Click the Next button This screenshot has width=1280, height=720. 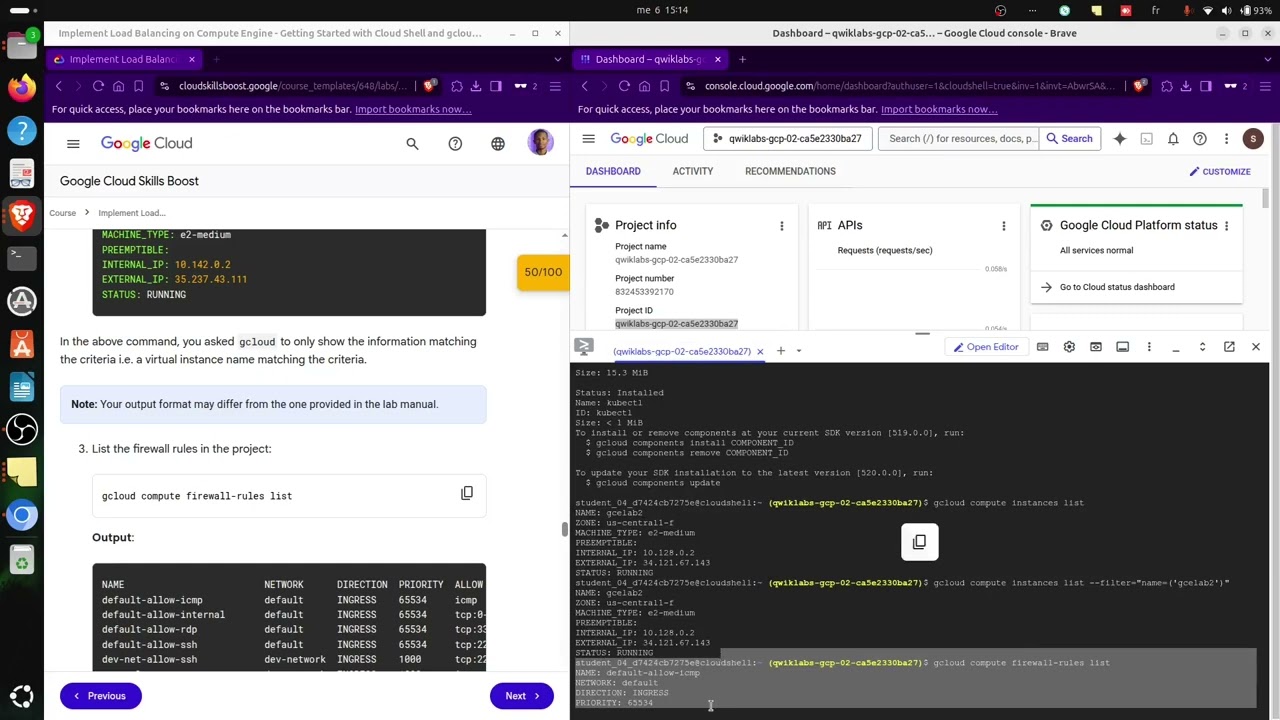(x=522, y=696)
